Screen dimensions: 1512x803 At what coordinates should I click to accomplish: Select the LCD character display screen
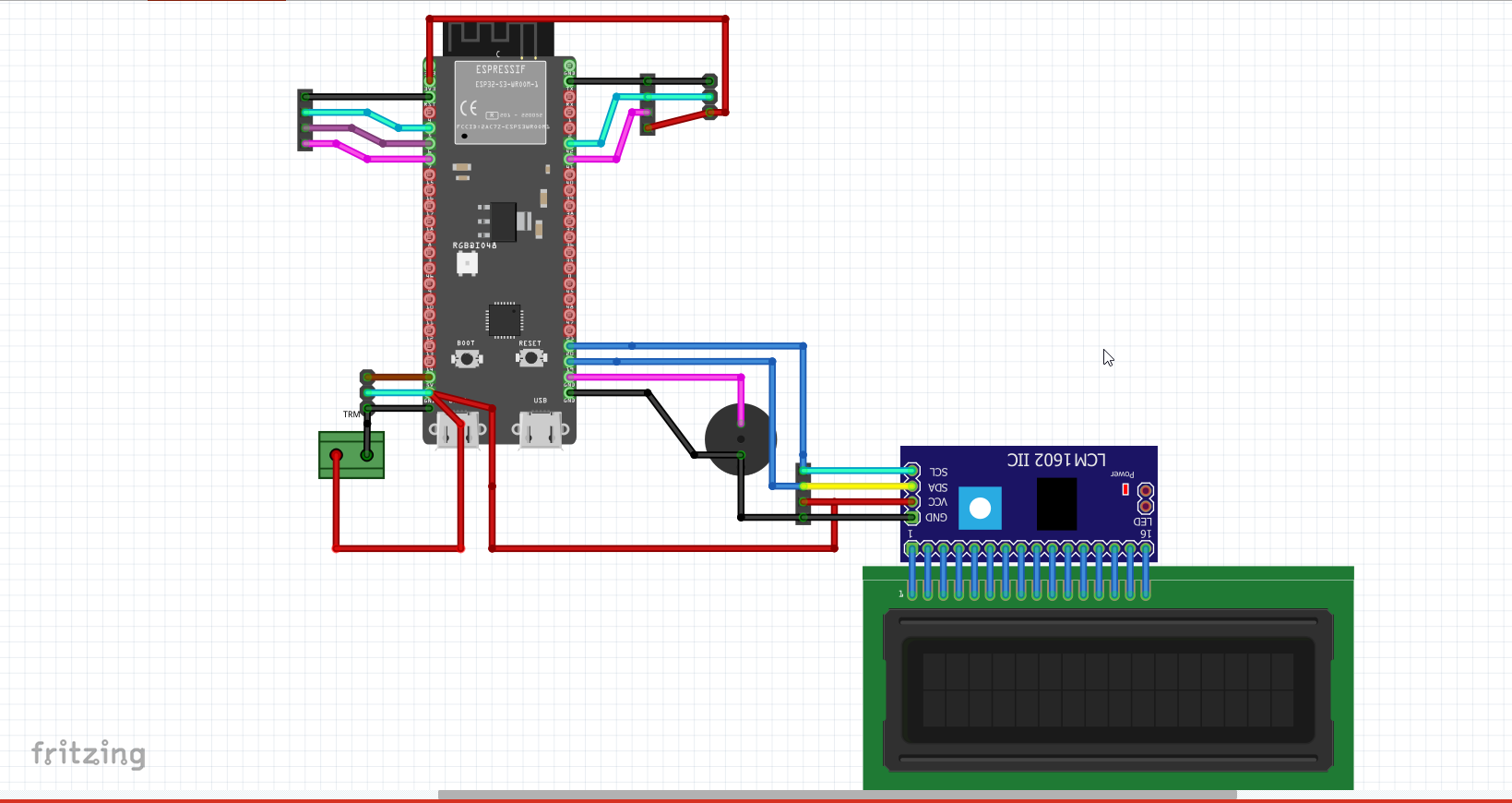(x=1108, y=689)
